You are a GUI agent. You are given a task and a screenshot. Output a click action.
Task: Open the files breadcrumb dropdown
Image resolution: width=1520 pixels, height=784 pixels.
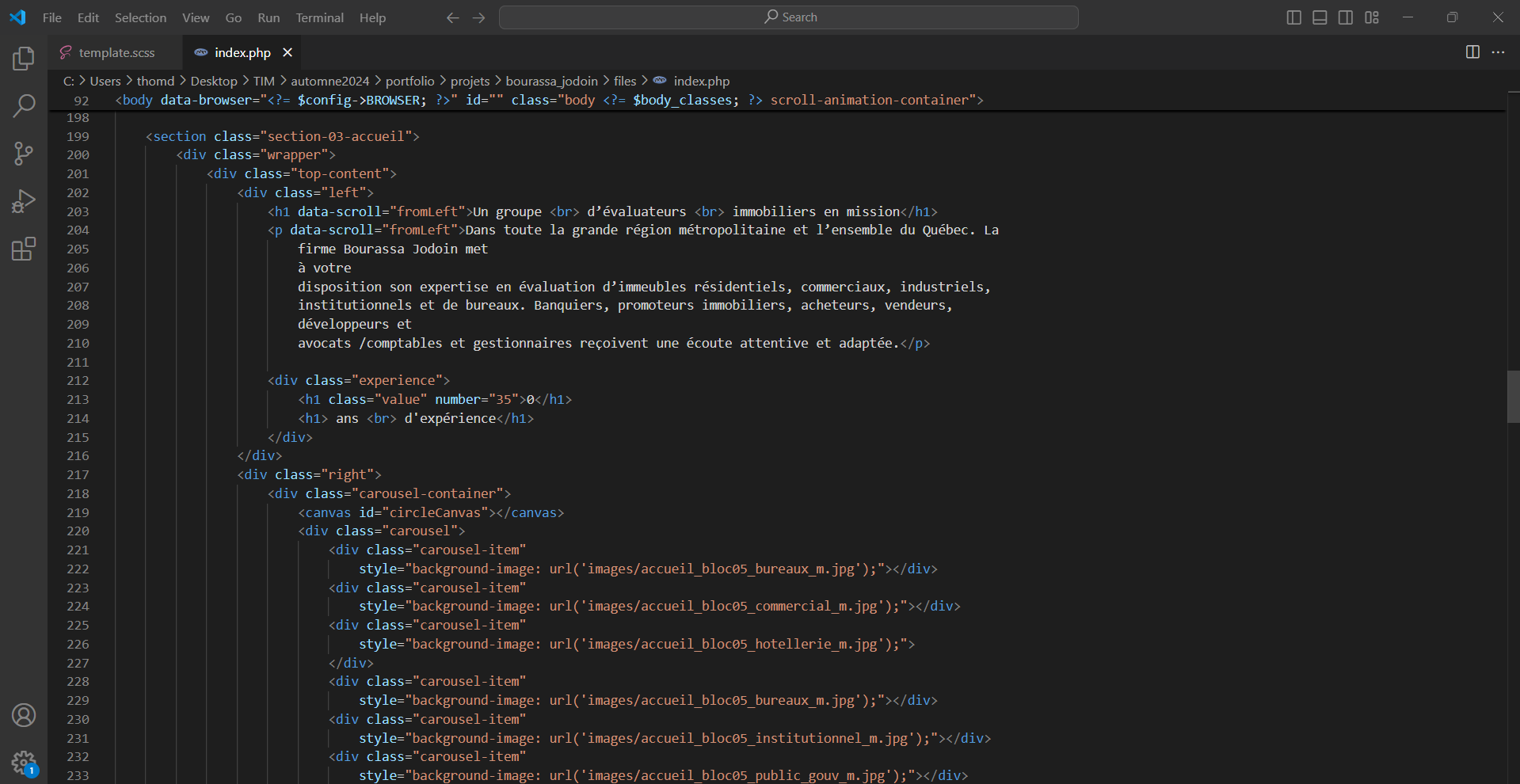[x=625, y=81]
